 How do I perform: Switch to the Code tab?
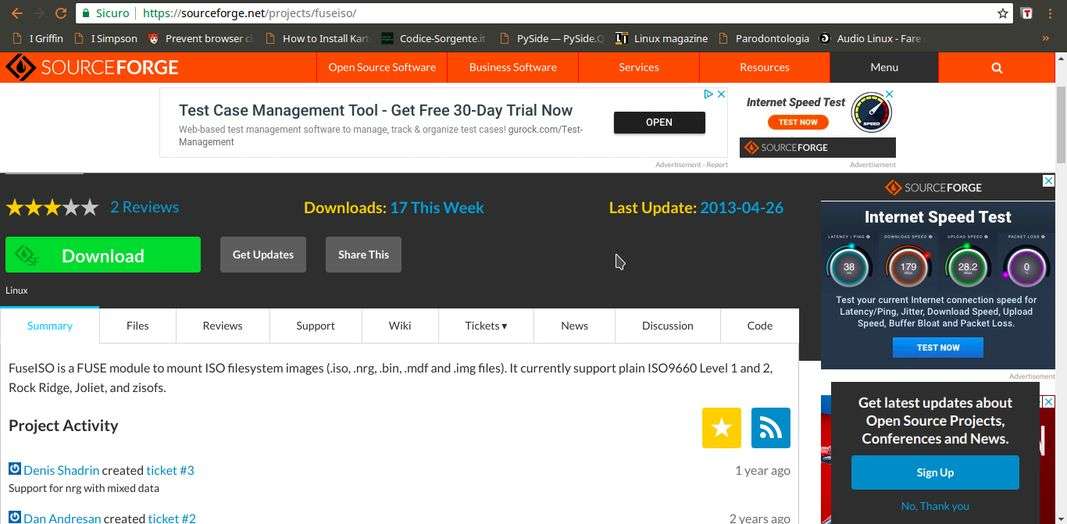(x=759, y=325)
